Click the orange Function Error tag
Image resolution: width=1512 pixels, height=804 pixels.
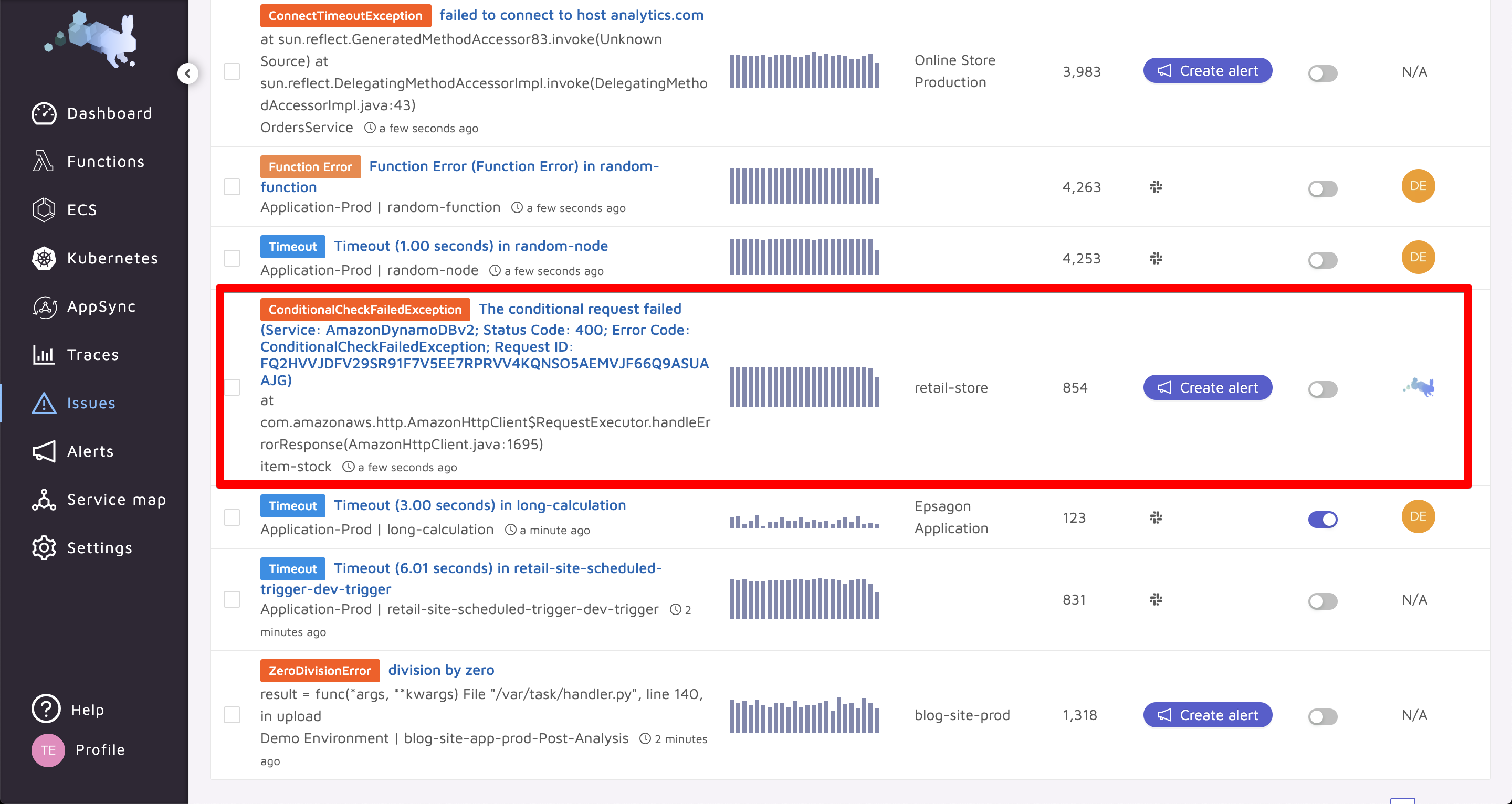click(x=310, y=167)
